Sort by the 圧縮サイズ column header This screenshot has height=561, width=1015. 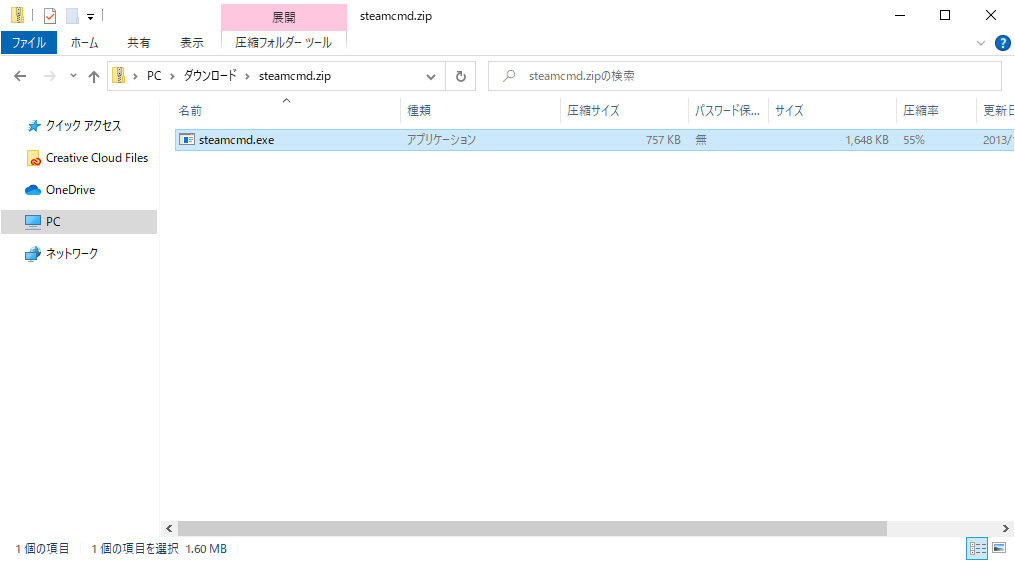(624, 111)
